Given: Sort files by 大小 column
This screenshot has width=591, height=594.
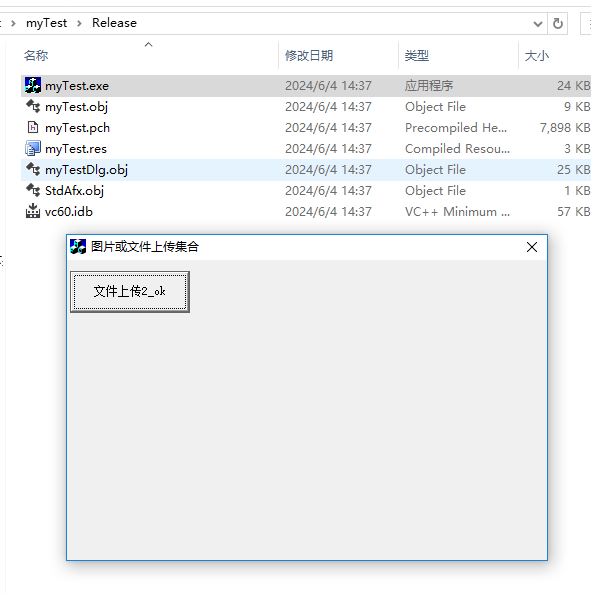Looking at the screenshot, I should [536, 56].
